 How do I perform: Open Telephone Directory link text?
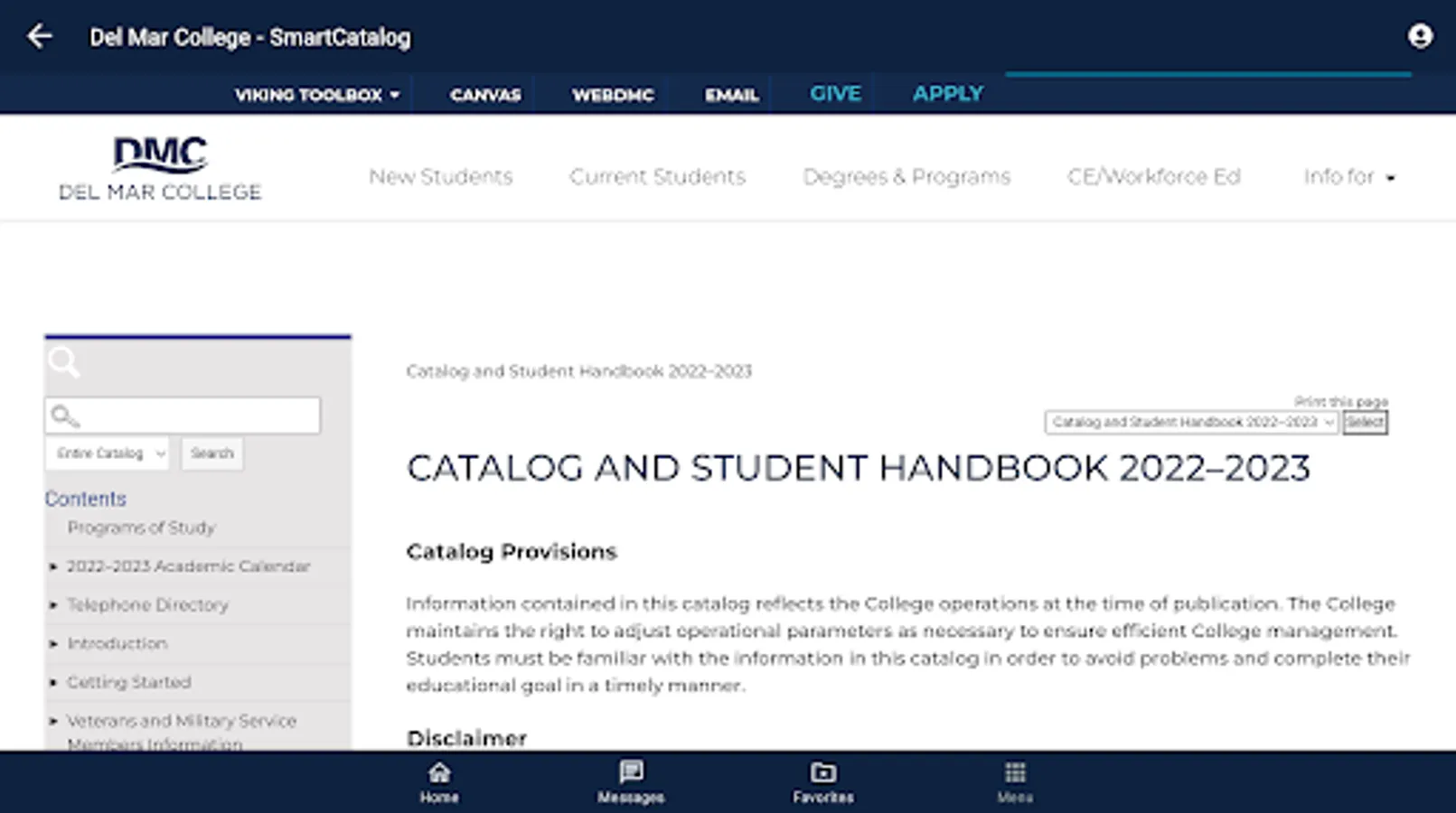147,605
